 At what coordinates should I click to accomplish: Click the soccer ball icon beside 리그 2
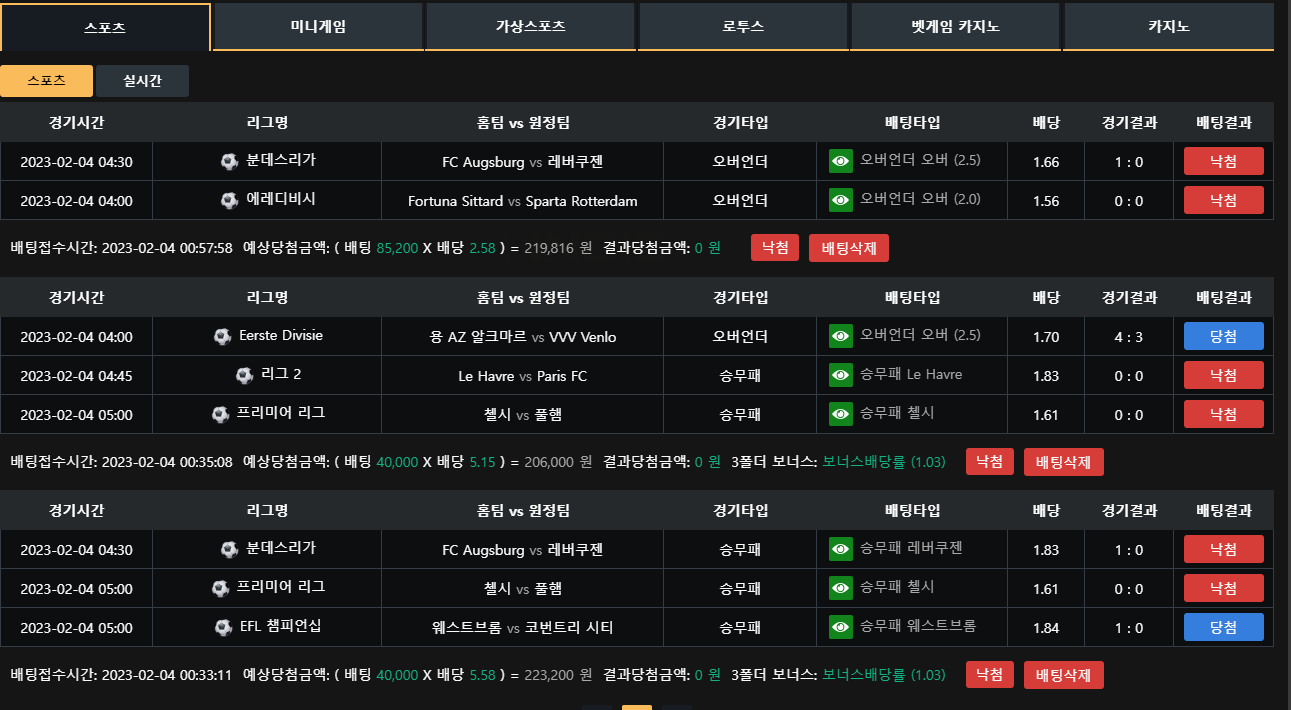(244, 375)
